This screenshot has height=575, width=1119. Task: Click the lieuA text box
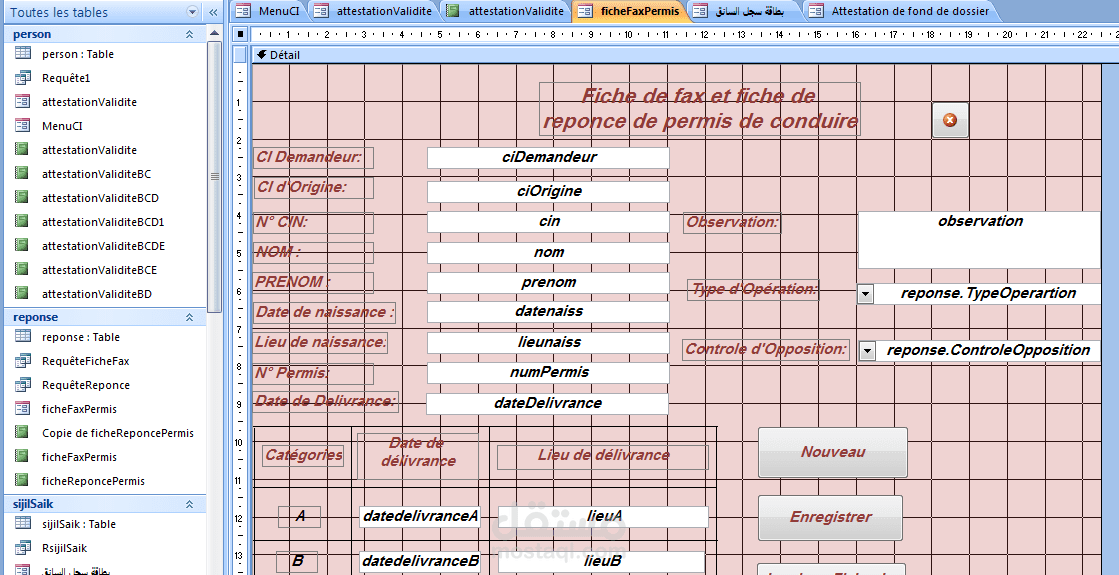pos(604,517)
